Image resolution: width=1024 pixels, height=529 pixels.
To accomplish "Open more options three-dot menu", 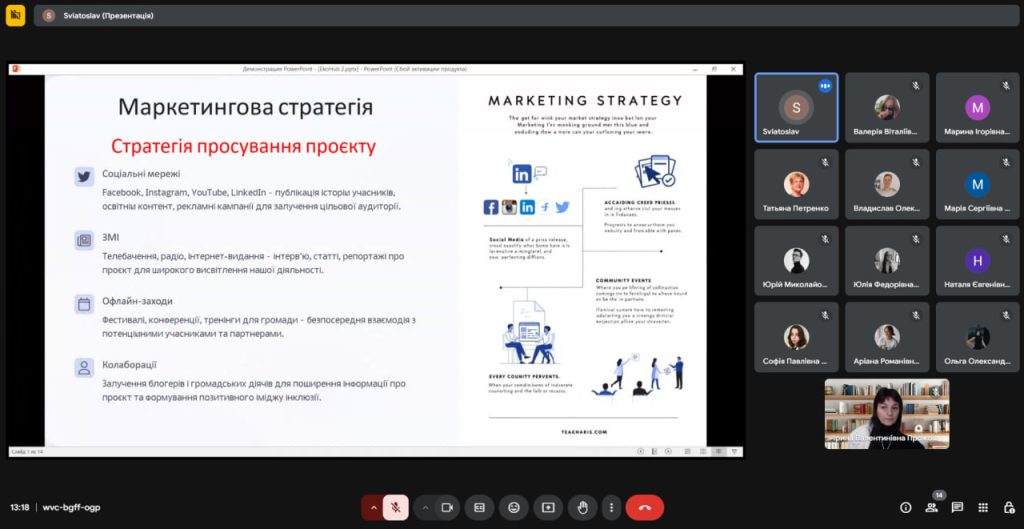I will pyautogui.click(x=611, y=507).
